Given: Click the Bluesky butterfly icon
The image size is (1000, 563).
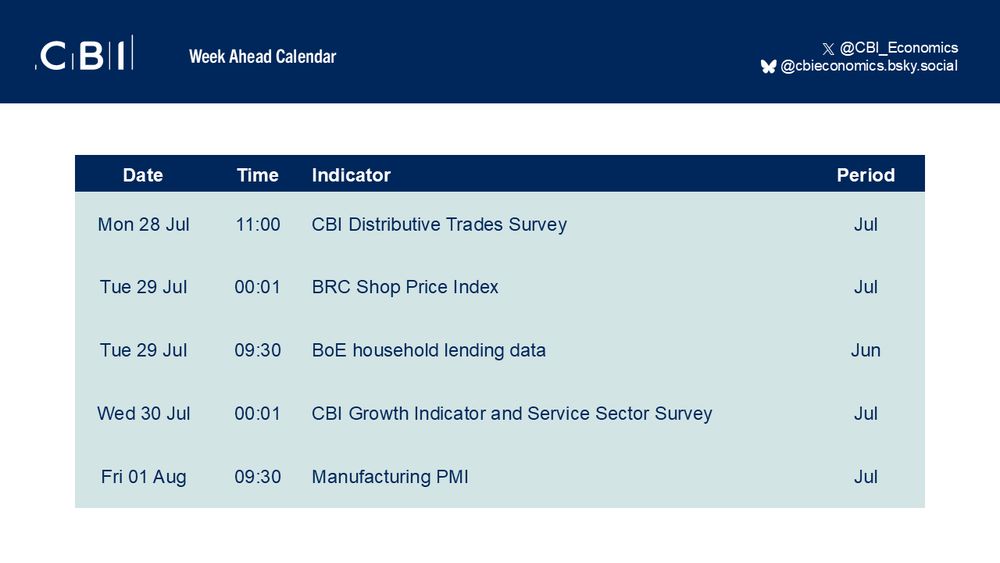Looking at the screenshot, I should point(768,66).
